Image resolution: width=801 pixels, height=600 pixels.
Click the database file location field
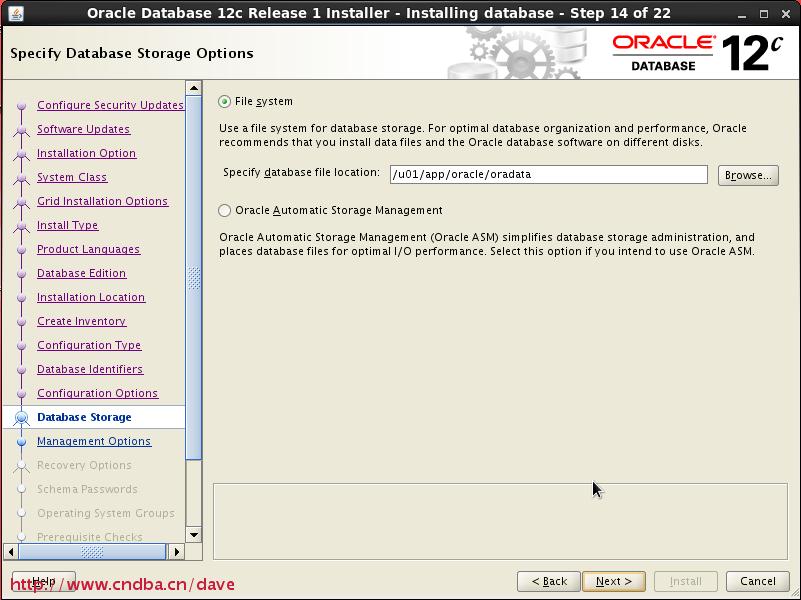[x=549, y=175]
